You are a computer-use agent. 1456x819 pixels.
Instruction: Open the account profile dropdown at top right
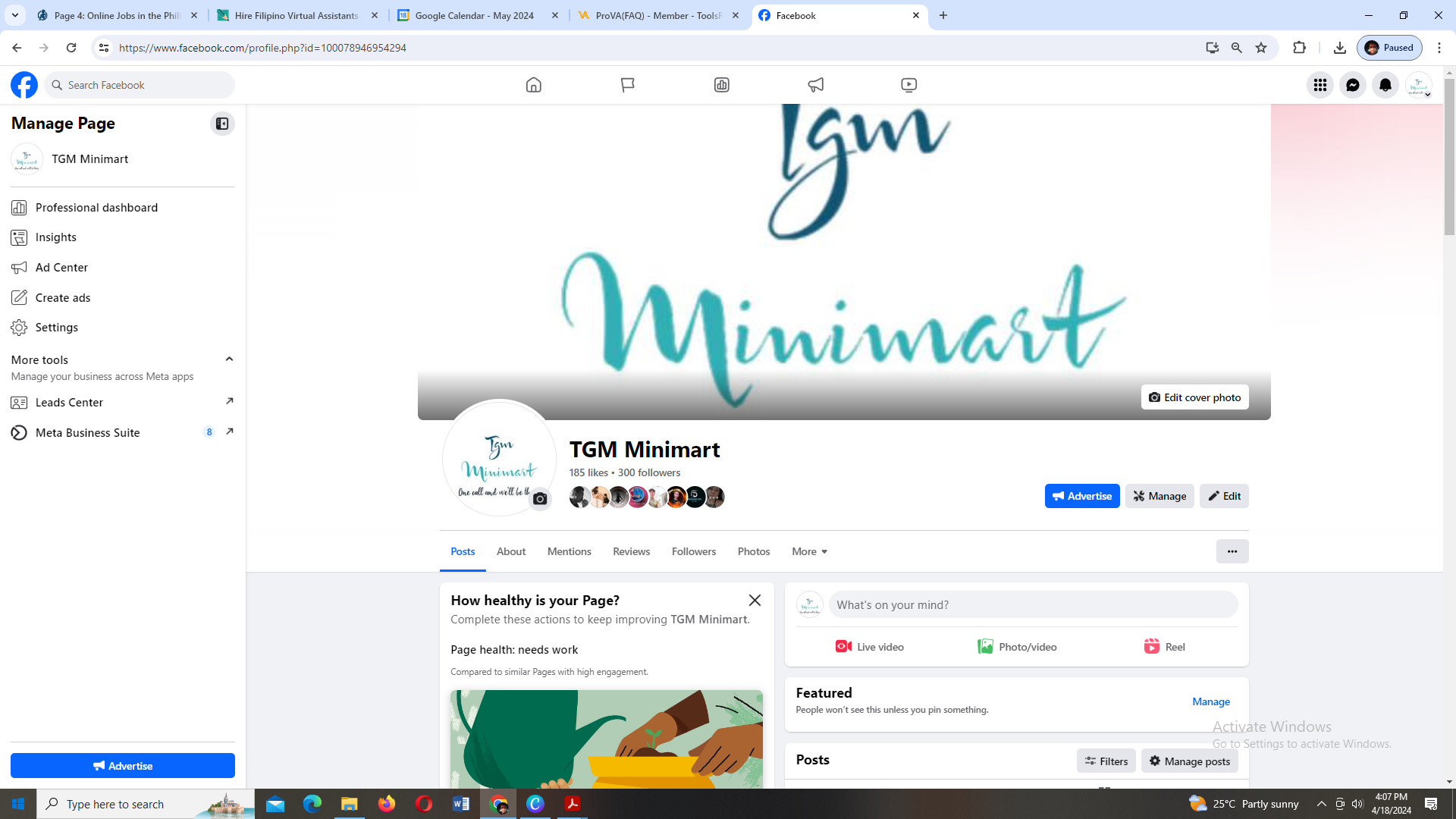(x=1418, y=85)
